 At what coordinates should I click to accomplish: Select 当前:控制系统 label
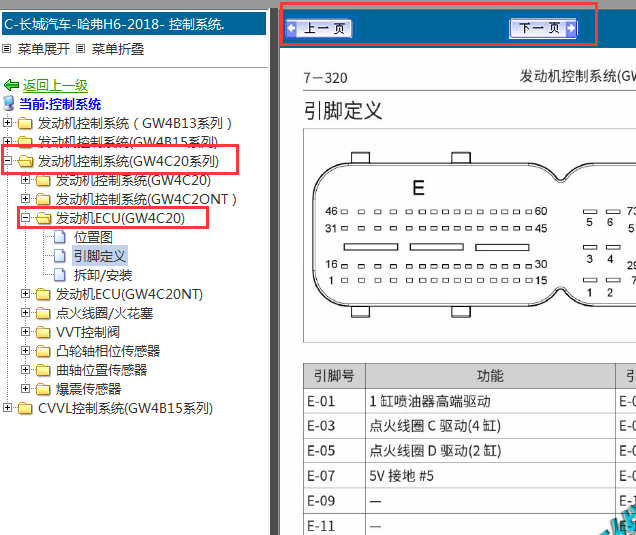(x=60, y=104)
